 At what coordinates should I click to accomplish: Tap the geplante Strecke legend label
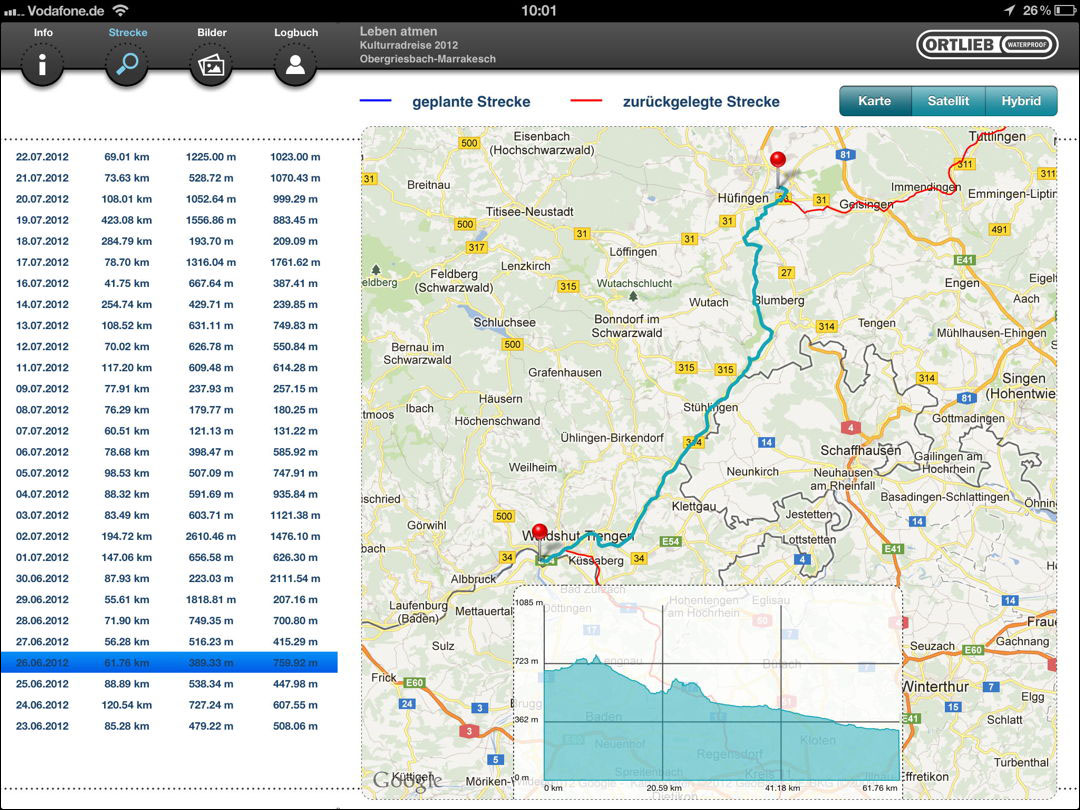[471, 102]
